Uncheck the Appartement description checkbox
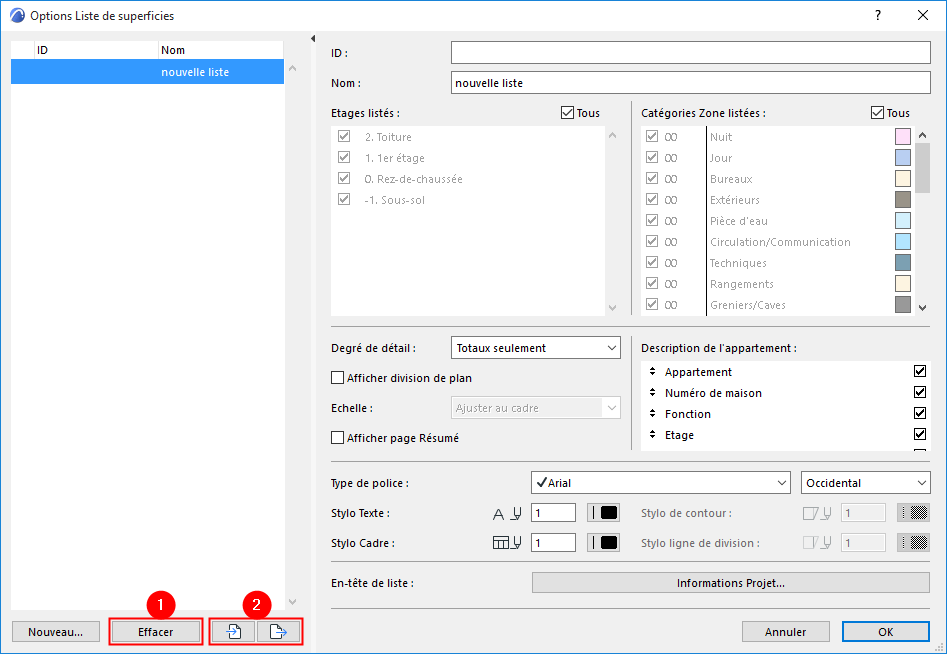 click(920, 371)
